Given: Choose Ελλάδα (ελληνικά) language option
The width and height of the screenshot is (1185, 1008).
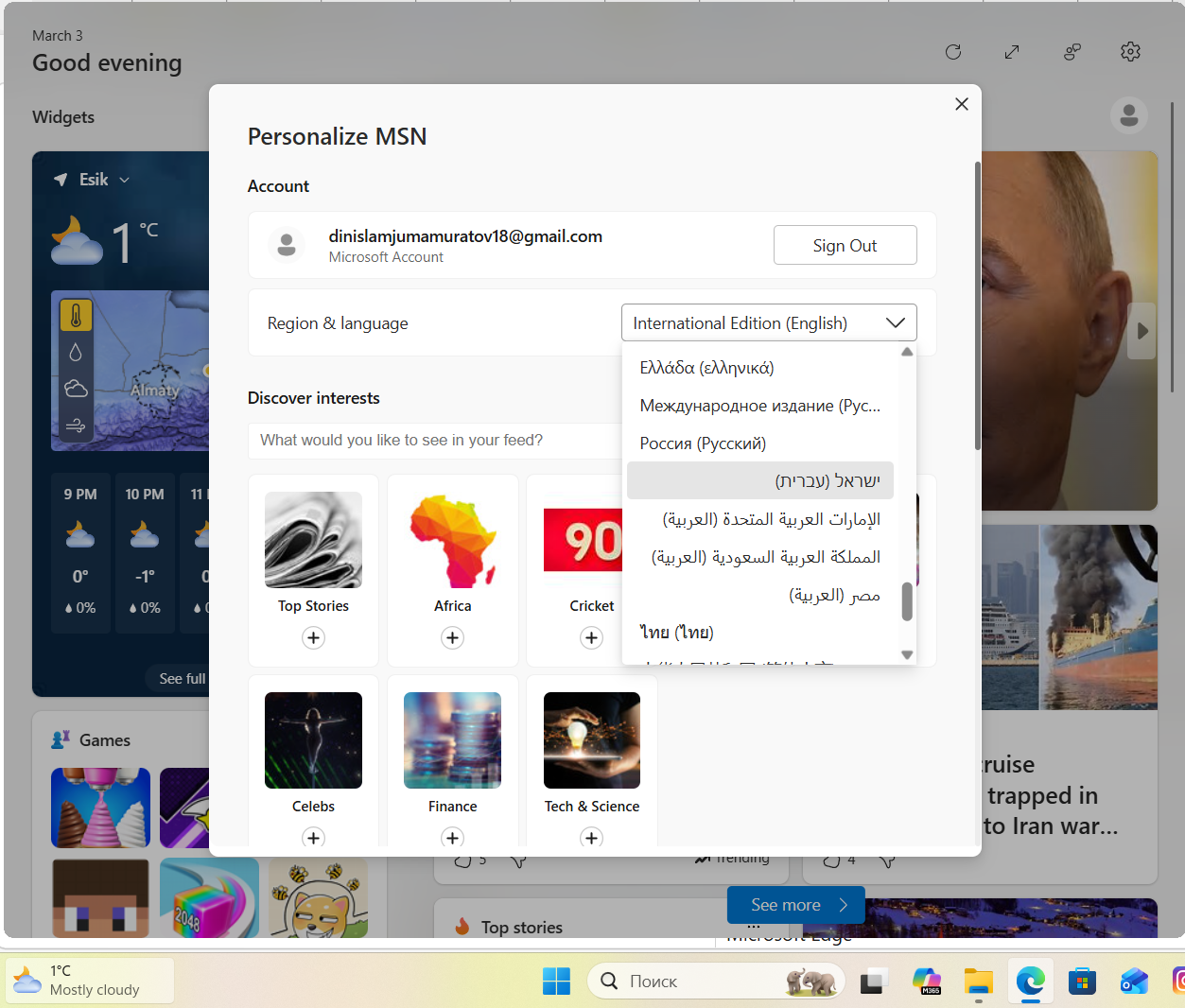Looking at the screenshot, I should (x=706, y=368).
